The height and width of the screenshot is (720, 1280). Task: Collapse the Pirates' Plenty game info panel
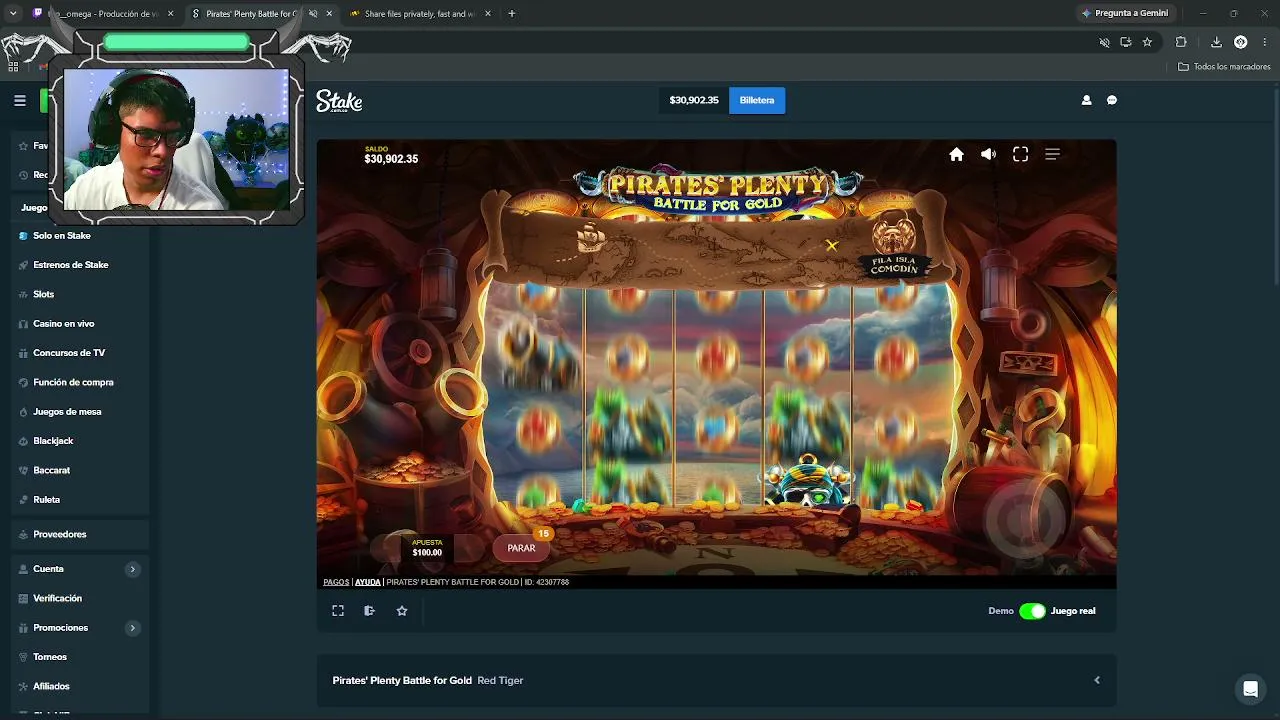coord(1097,680)
